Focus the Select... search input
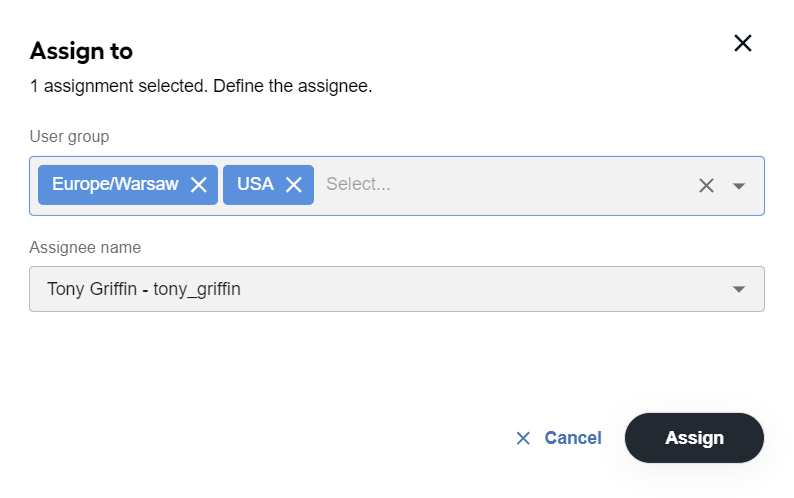794x498 pixels. click(x=358, y=184)
